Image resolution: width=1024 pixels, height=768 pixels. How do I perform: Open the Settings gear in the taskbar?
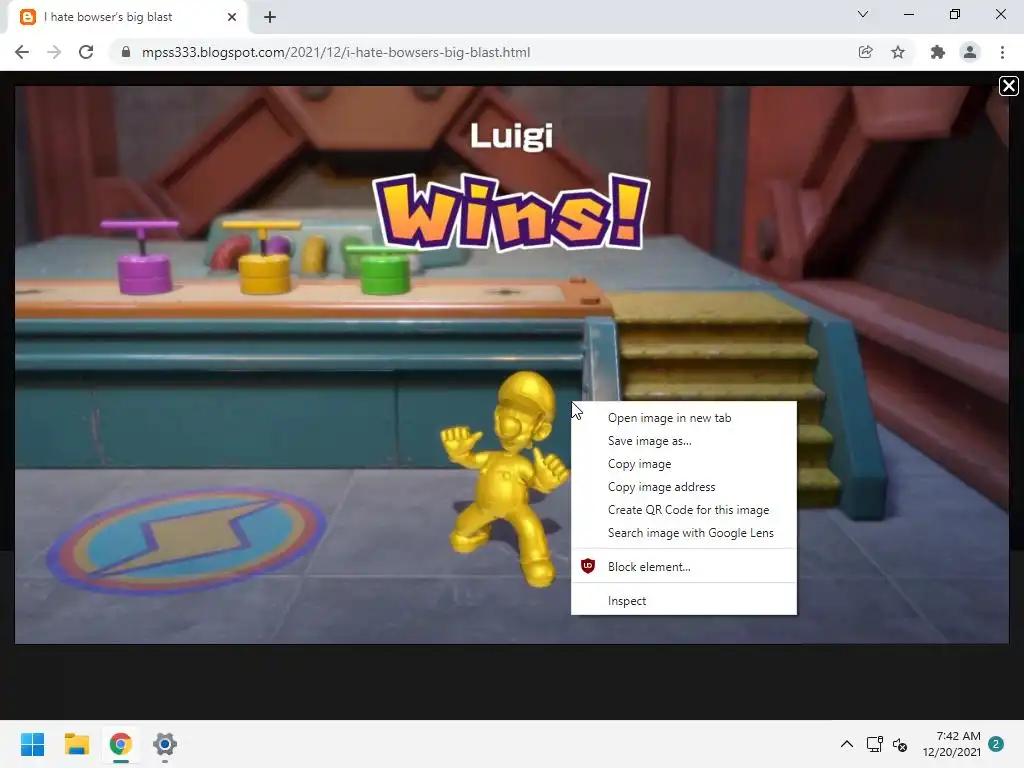pyautogui.click(x=165, y=744)
